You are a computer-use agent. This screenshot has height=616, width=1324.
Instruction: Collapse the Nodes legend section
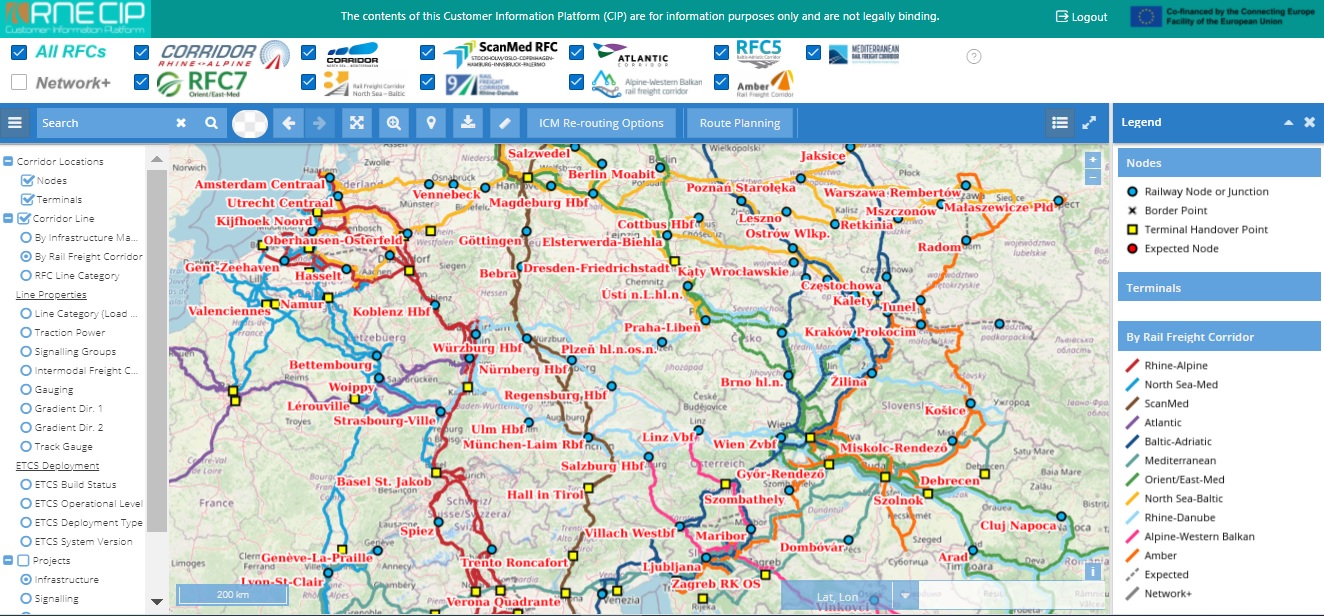tap(1219, 163)
